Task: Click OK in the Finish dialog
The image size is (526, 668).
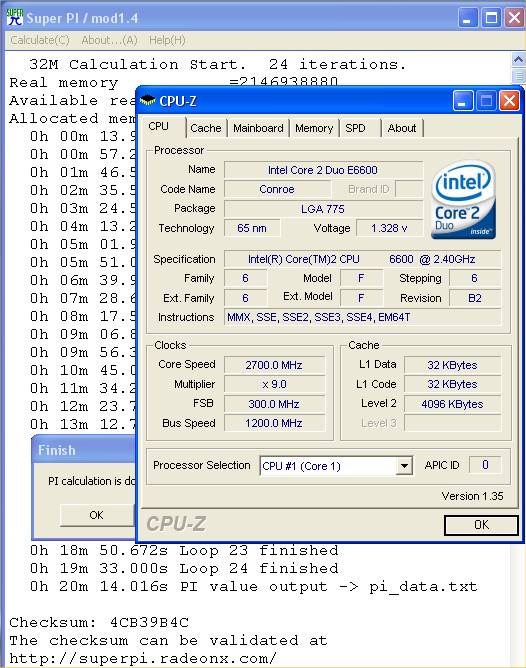Action: tap(97, 515)
